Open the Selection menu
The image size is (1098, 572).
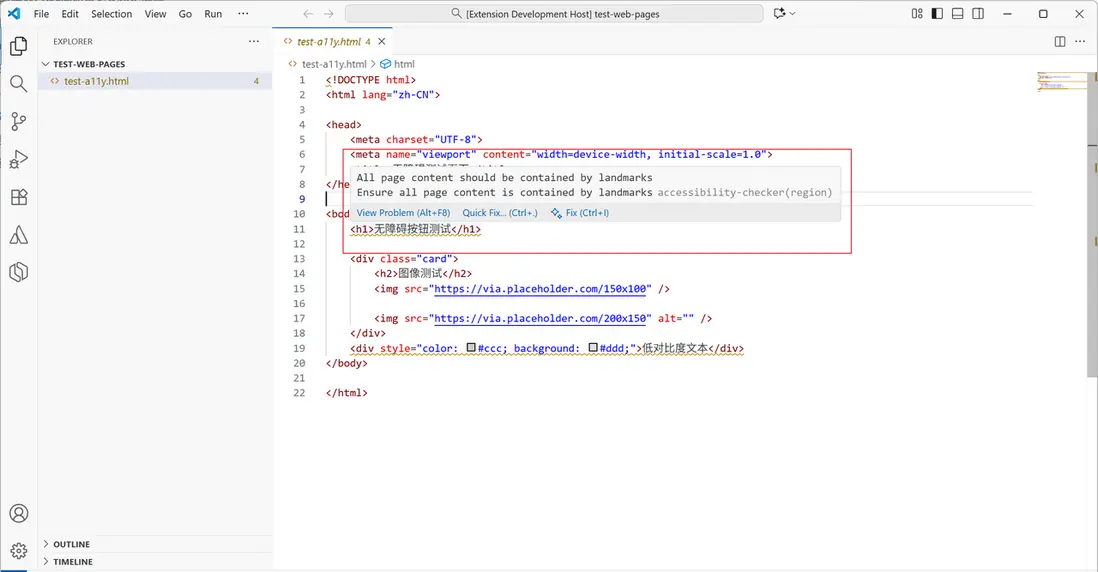point(111,14)
